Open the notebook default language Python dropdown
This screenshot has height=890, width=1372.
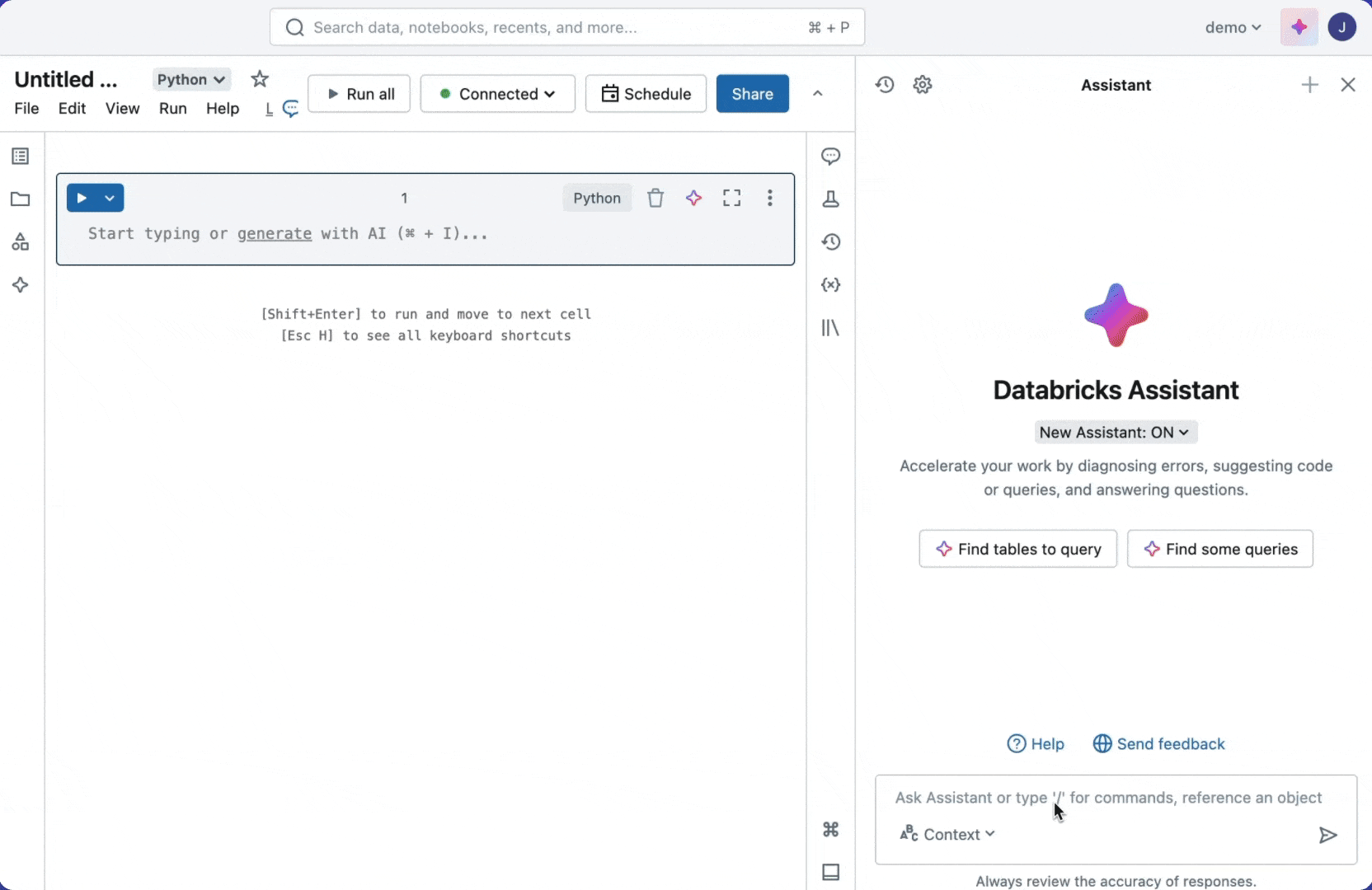191,79
